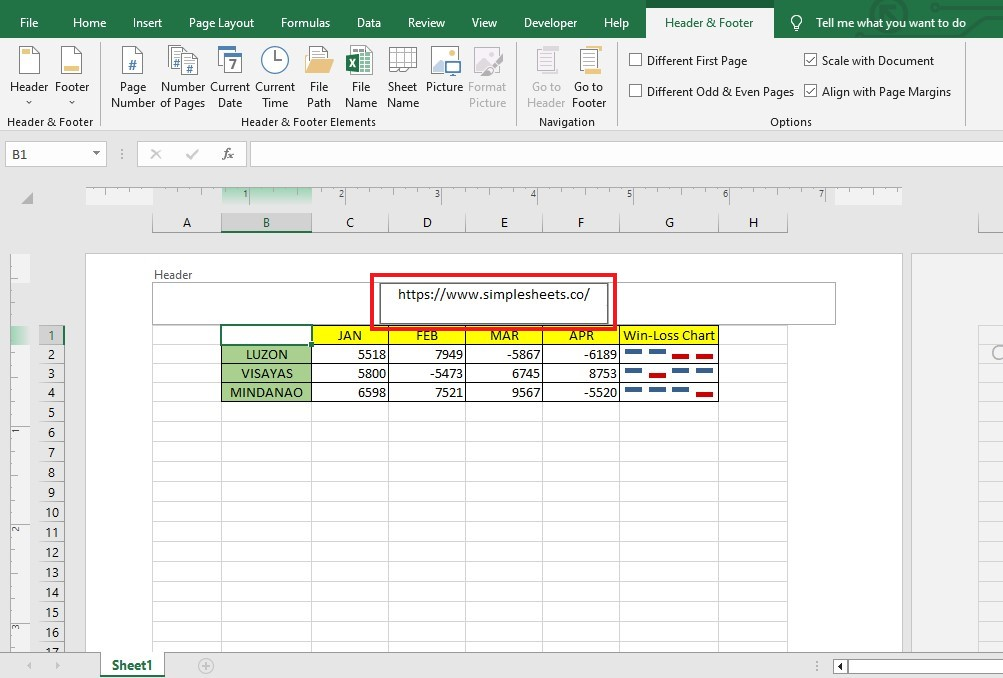Click the Insert Function fx button
Image resolution: width=1003 pixels, height=678 pixels.
[x=227, y=154]
